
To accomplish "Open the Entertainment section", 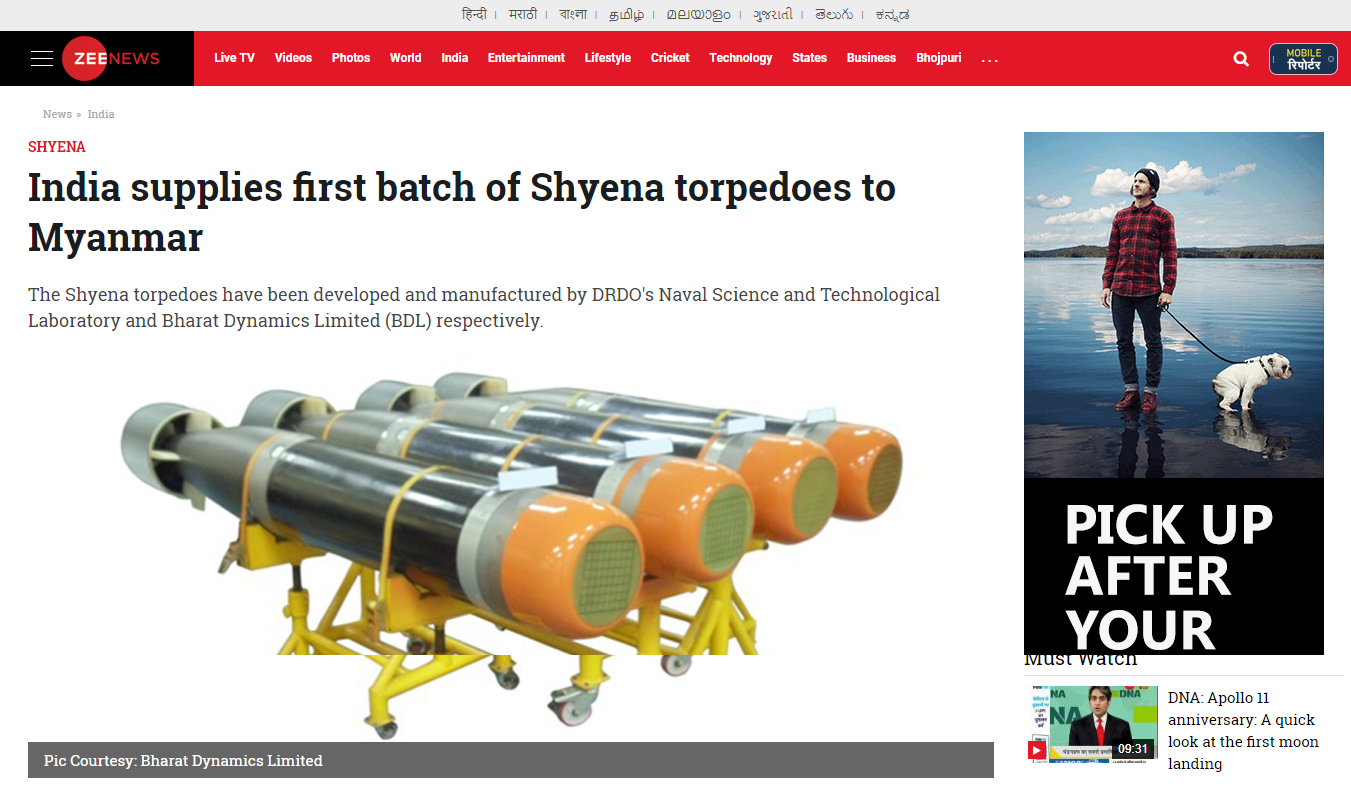I will point(526,58).
